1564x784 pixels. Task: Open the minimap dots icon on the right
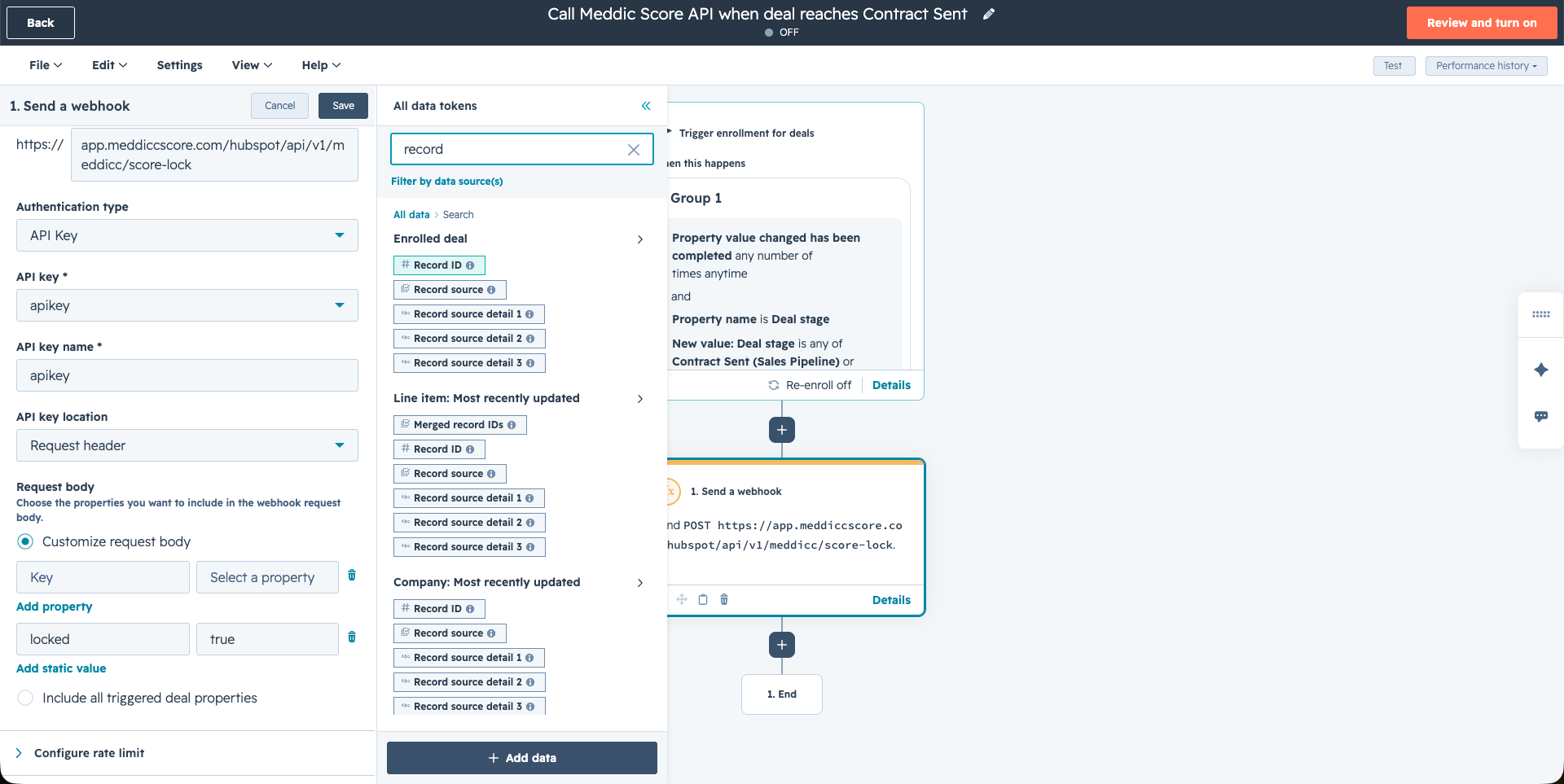[1540, 315]
